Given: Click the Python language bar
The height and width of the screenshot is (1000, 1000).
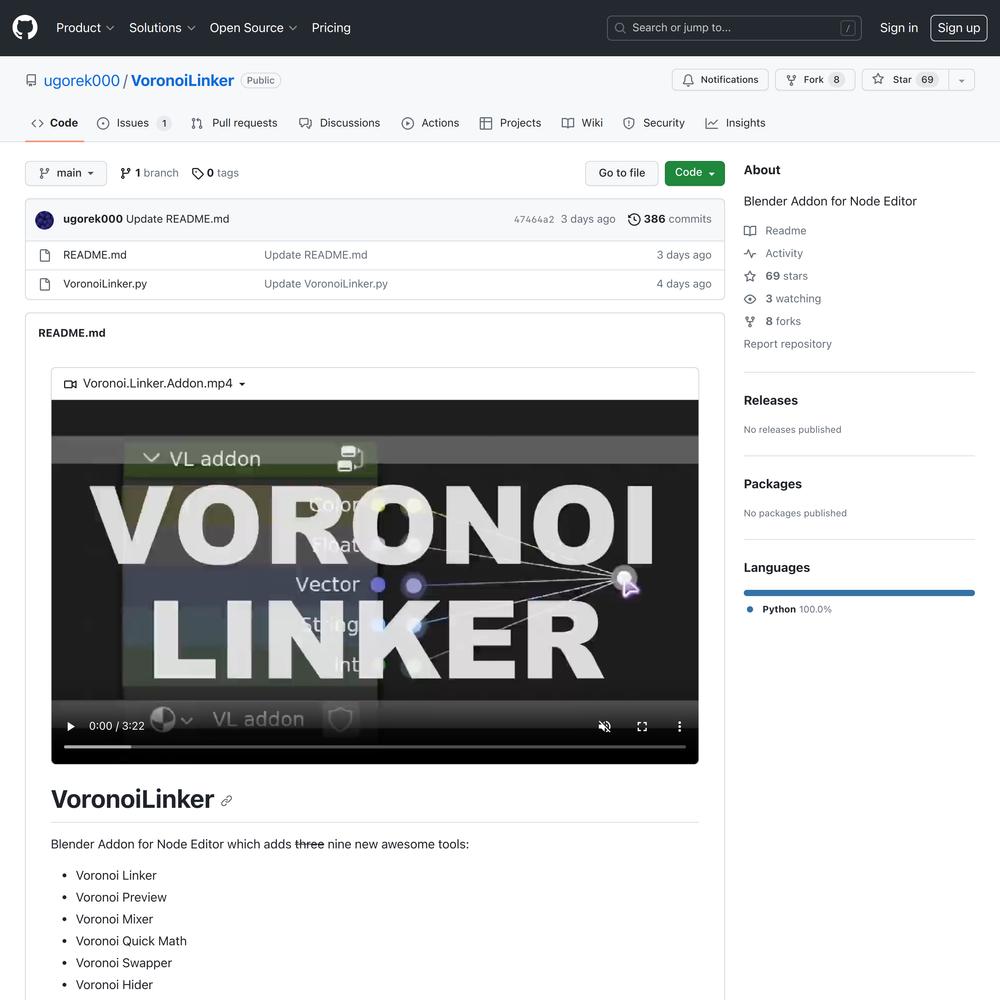Looking at the screenshot, I should tap(859, 593).
